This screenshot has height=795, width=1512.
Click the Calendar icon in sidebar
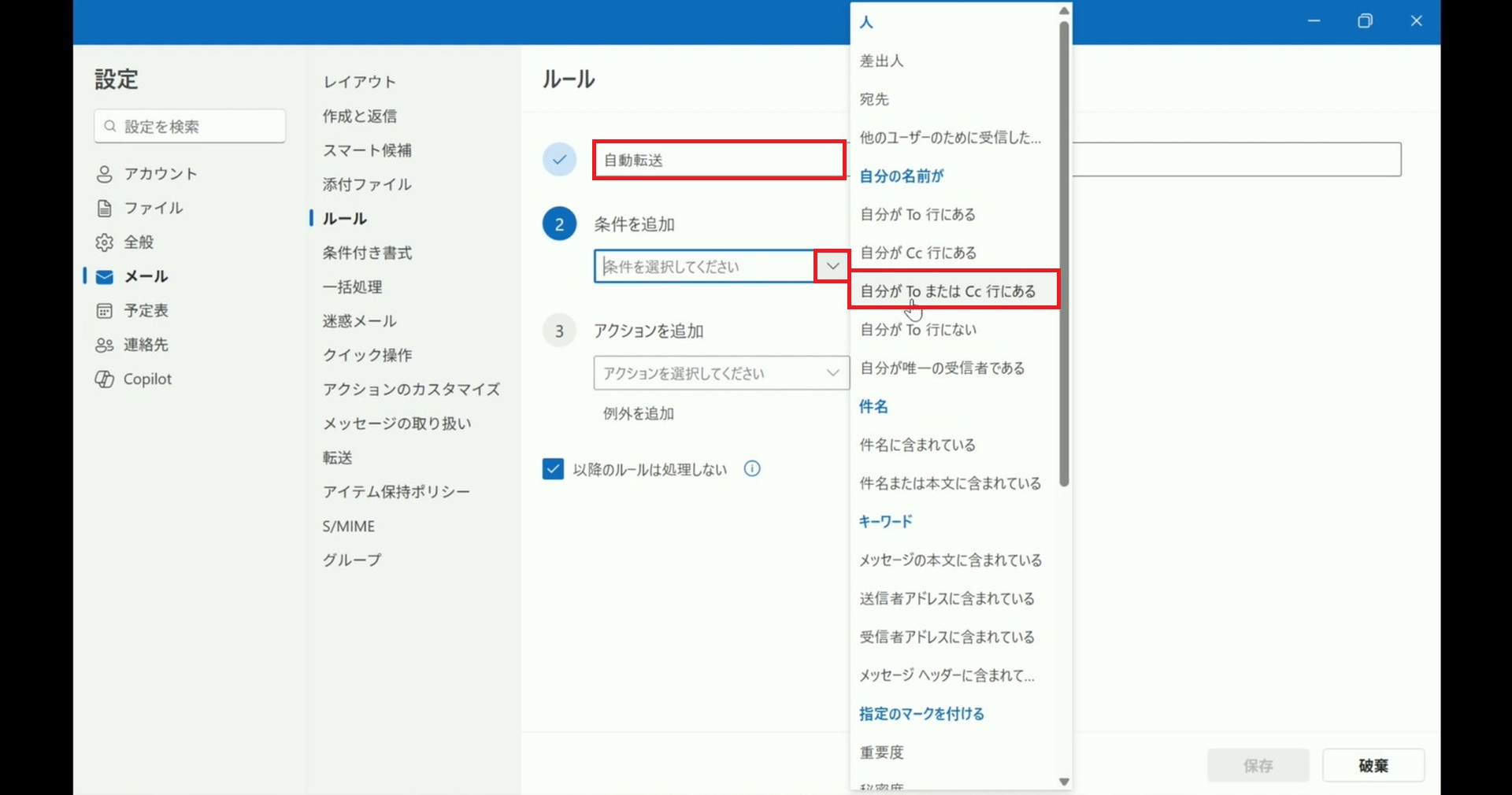click(x=104, y=311)
